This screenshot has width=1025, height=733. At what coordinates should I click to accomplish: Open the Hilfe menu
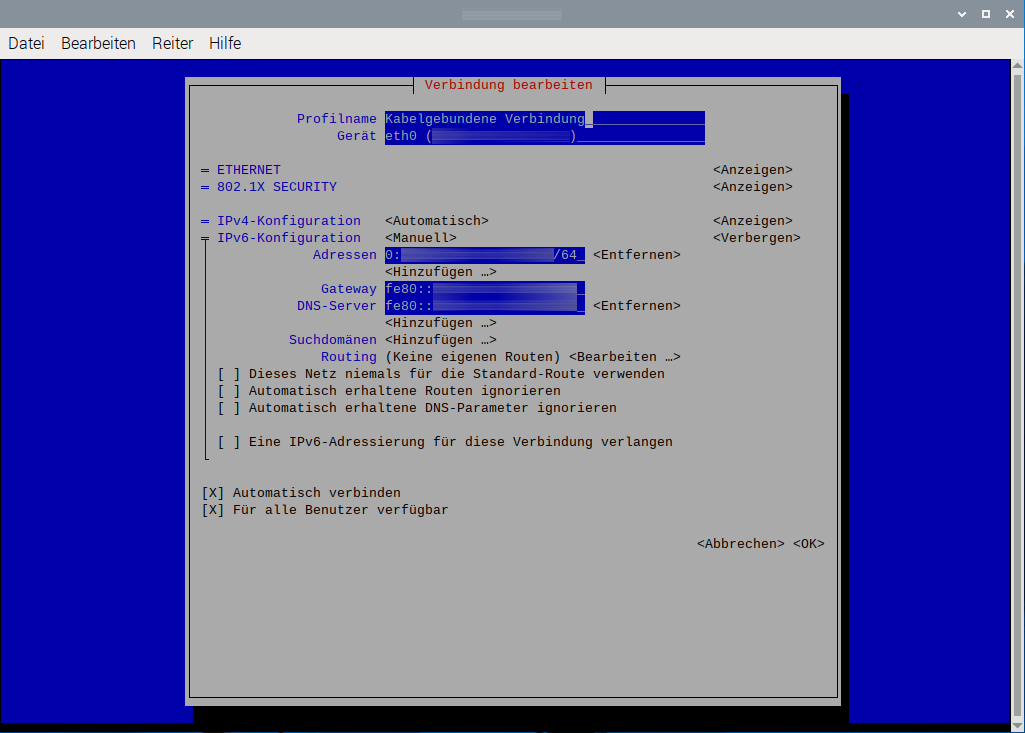pos(225,43)
